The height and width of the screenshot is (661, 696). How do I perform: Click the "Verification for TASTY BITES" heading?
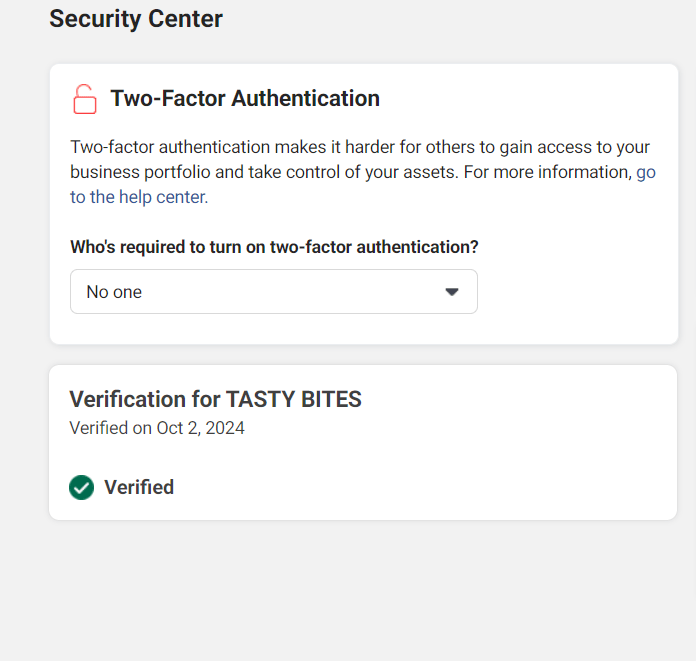(x=215, y=400)
